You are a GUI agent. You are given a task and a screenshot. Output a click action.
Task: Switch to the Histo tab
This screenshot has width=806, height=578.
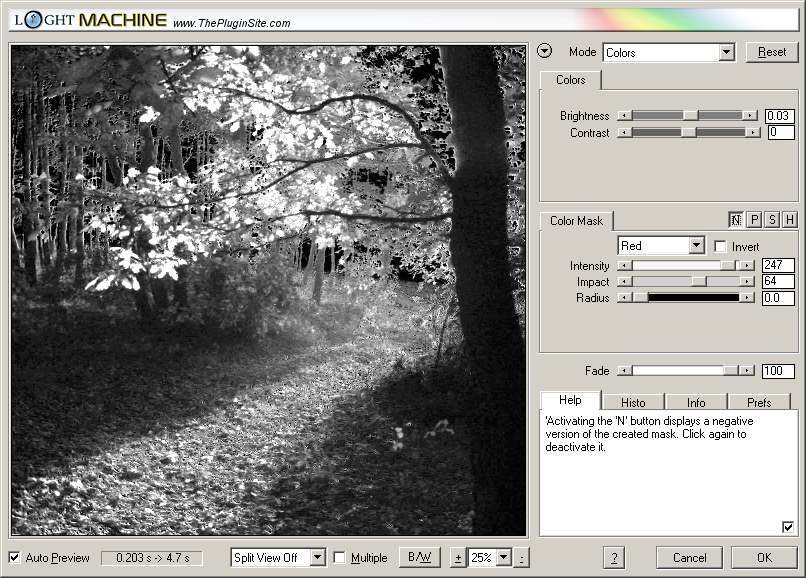click(x=633, y=403)
